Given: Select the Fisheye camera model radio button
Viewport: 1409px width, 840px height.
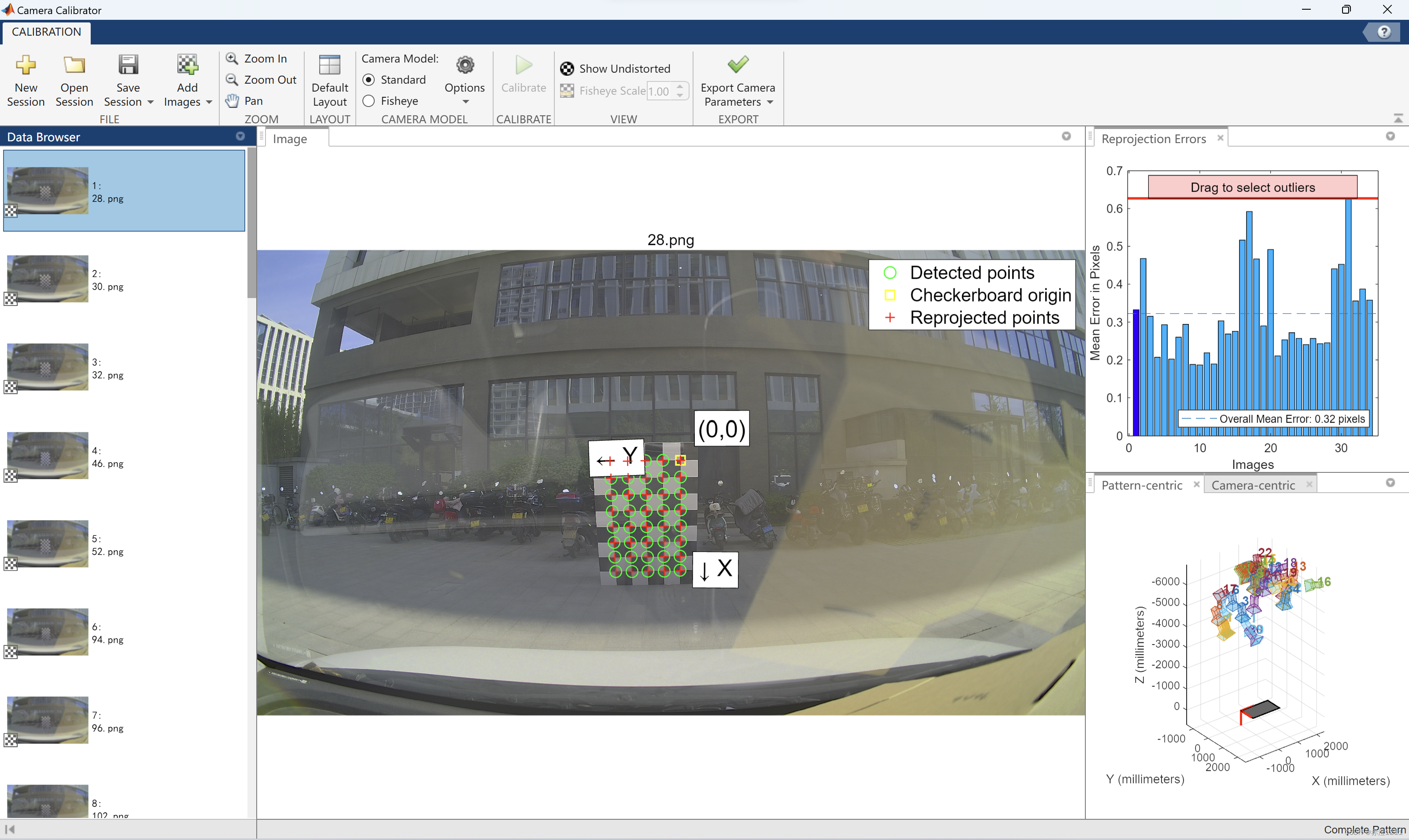Looking at the screenshot, I should (369, 101).
